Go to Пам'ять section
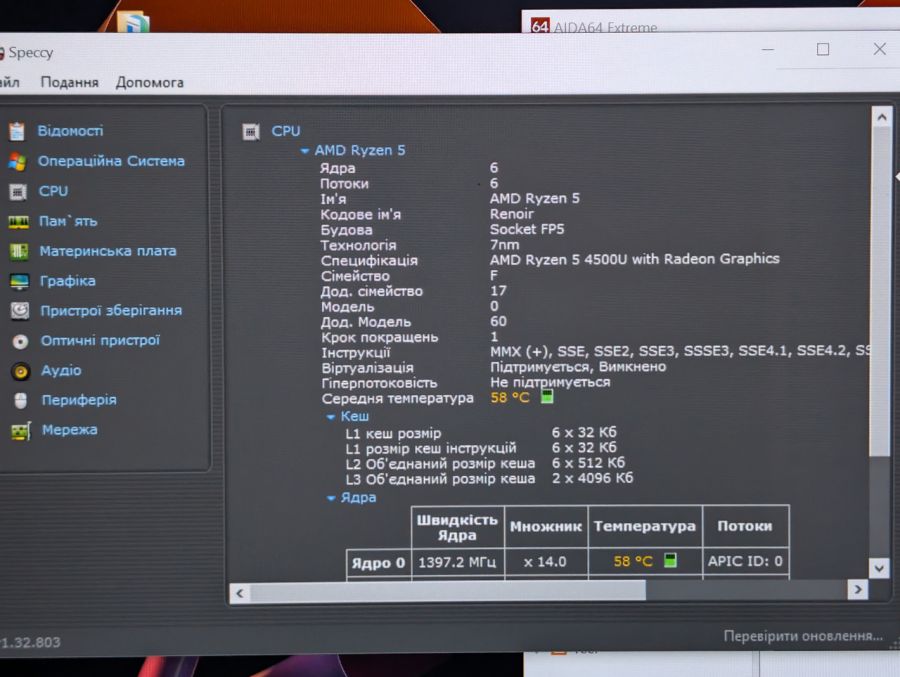Image resolution: width=900 pixels, height=677 pixels. 68,221
